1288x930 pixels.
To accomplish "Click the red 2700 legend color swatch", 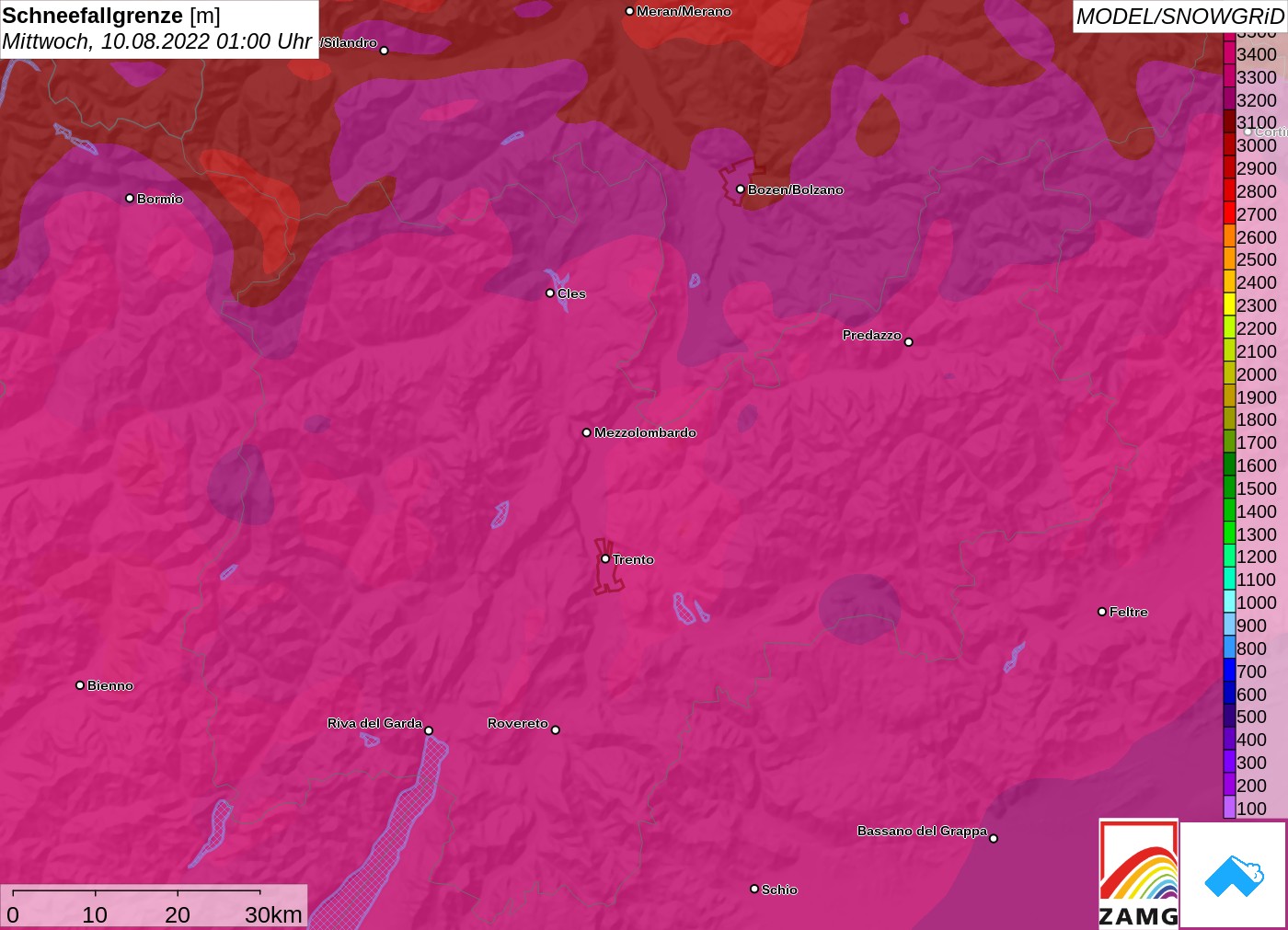I will click(1229, 213).
